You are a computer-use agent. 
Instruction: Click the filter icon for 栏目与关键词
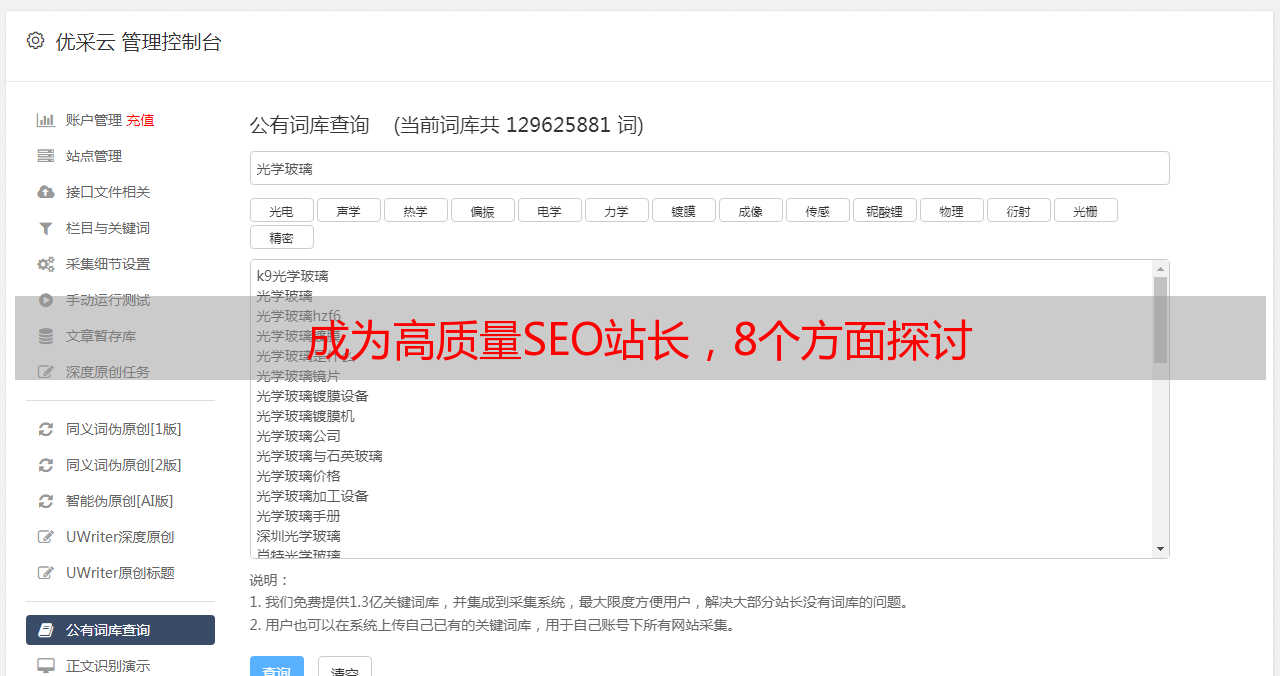point(46,228)
